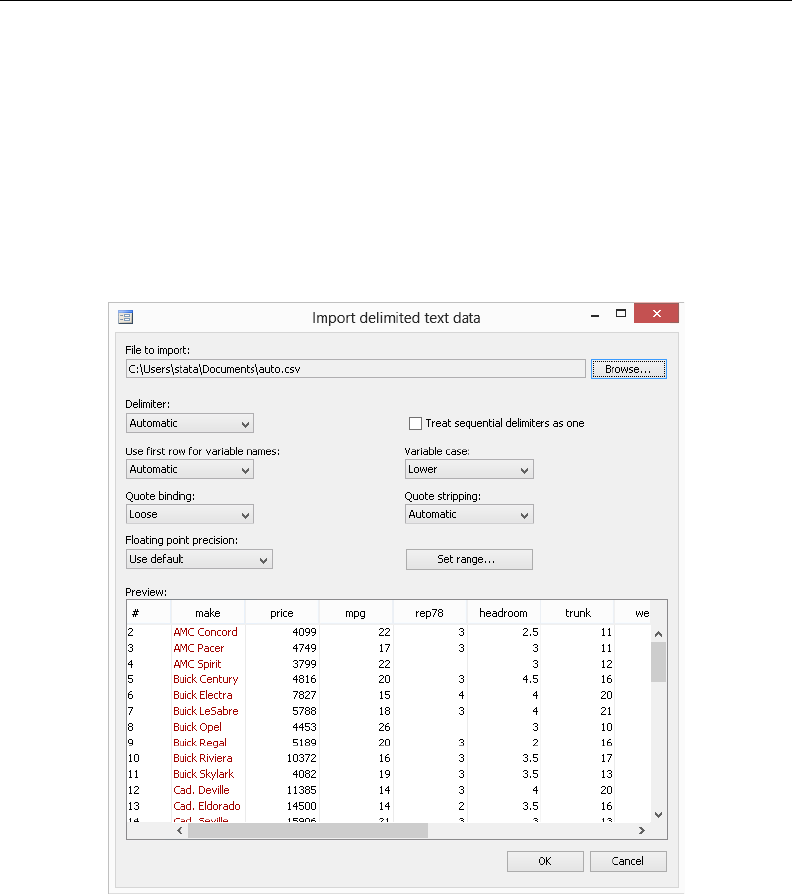Screen dimensions: 792x894
Task: Click the vertical scrollbar thumb in preview
Action: [x=658, y=662]
